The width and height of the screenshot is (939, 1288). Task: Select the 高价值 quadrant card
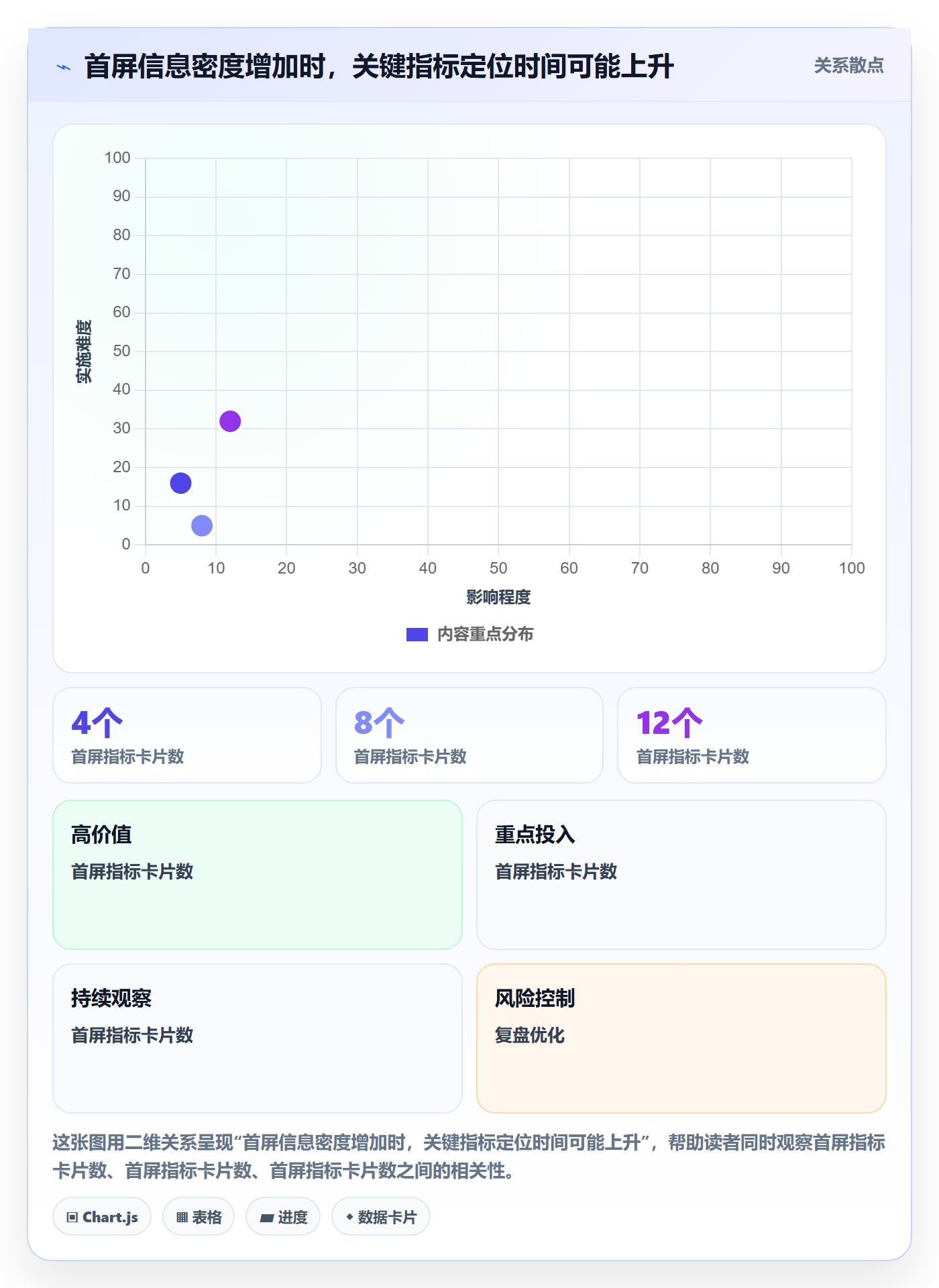click(x=258, y=875)
